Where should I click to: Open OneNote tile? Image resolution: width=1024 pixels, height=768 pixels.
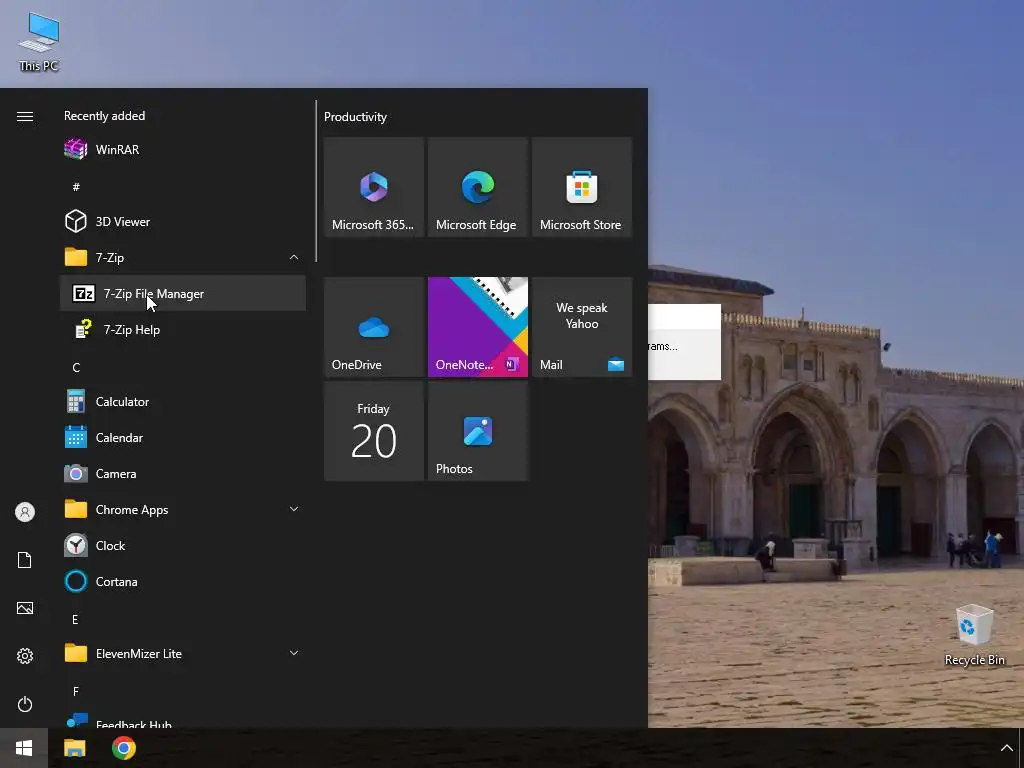point(477,327)
